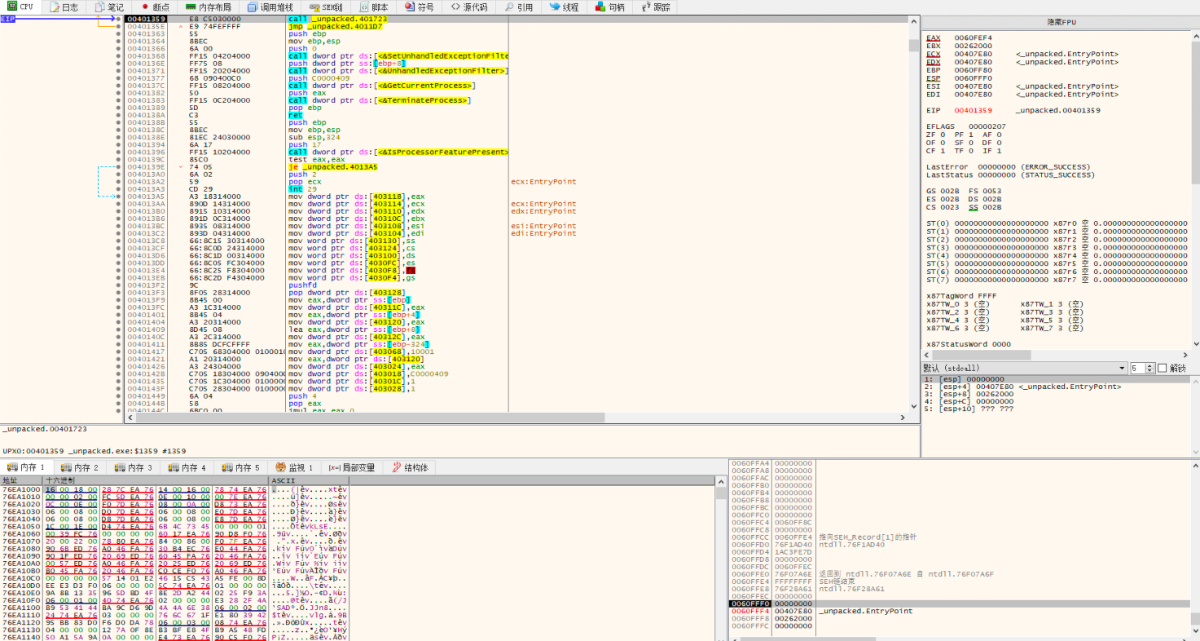Open the 调用堆栈 call stack tab
The width and height of the screenshot is (1200, 641).
click(271, 7)
